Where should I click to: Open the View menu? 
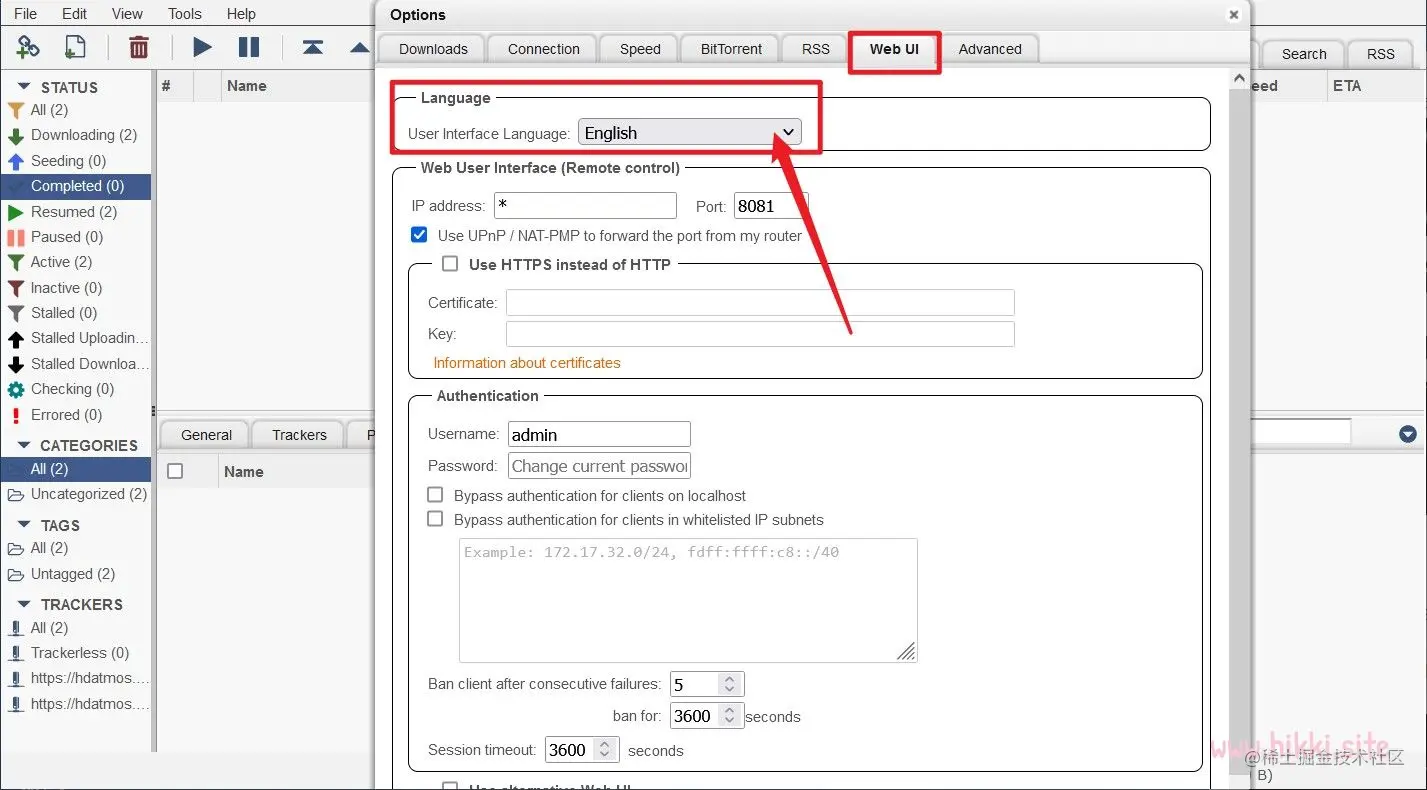[127, 14]
